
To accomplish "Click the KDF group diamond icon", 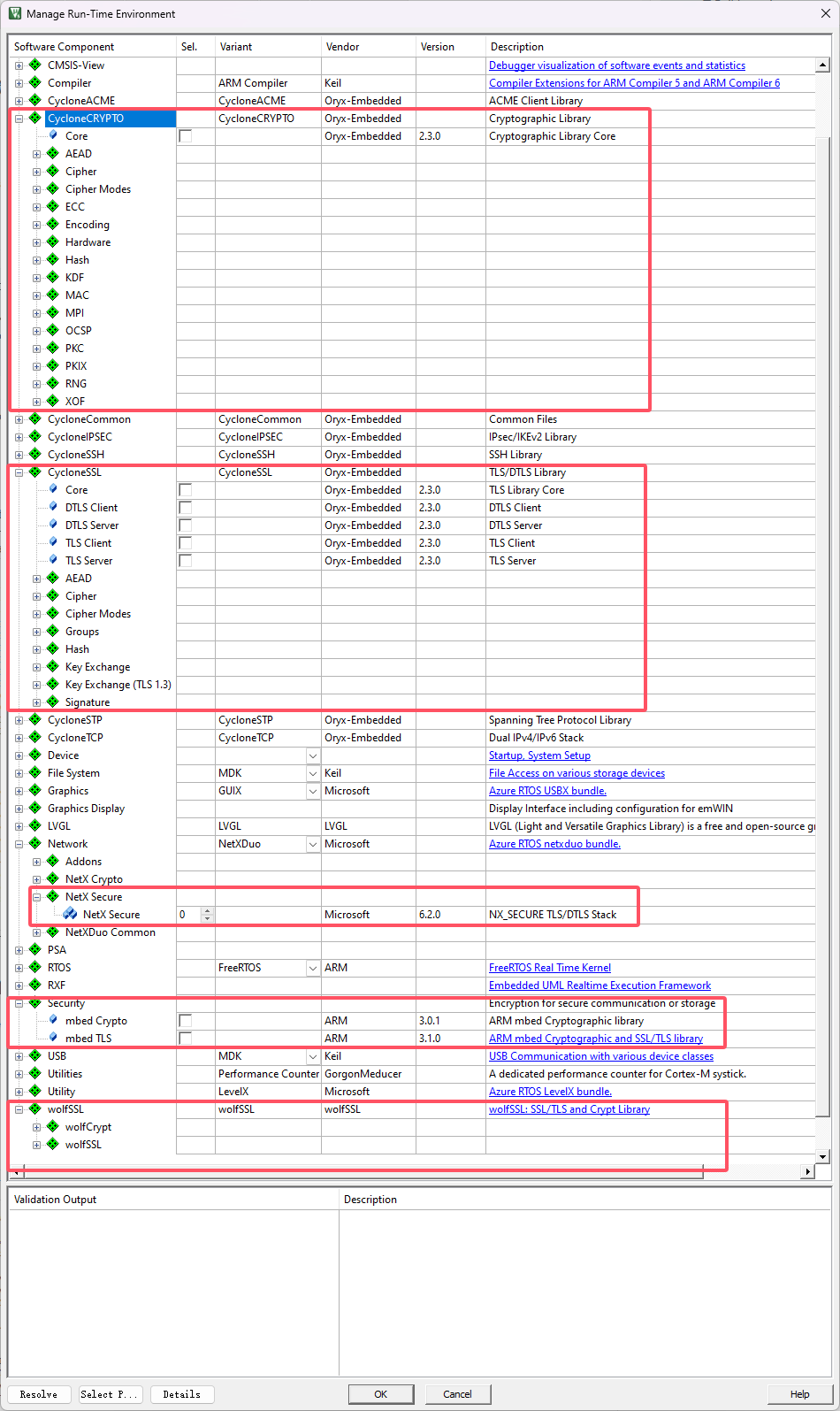I will pyautogui.click(x=52, y=277).
